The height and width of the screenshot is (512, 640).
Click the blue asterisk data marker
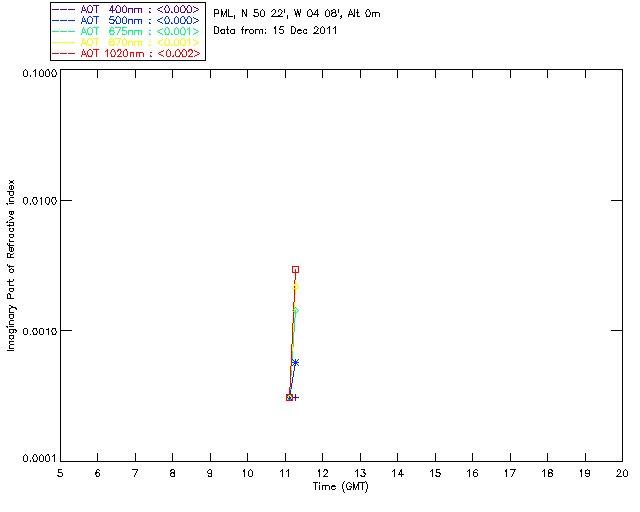tap(296, 363)
